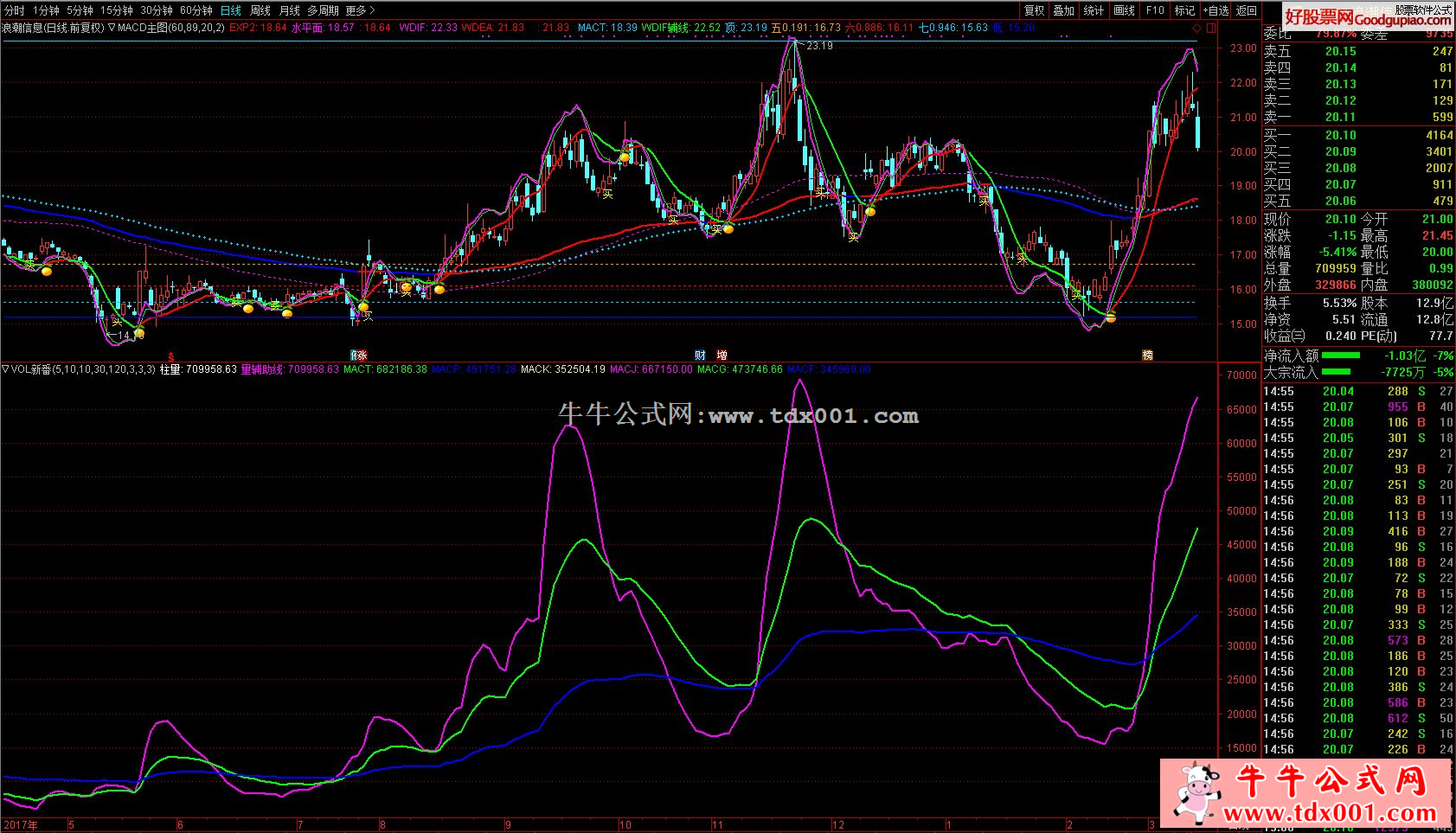This screenshot has height=833, width=1456.
Task: Click the 榜 event marker under the chart
Action: point(1147,356)
